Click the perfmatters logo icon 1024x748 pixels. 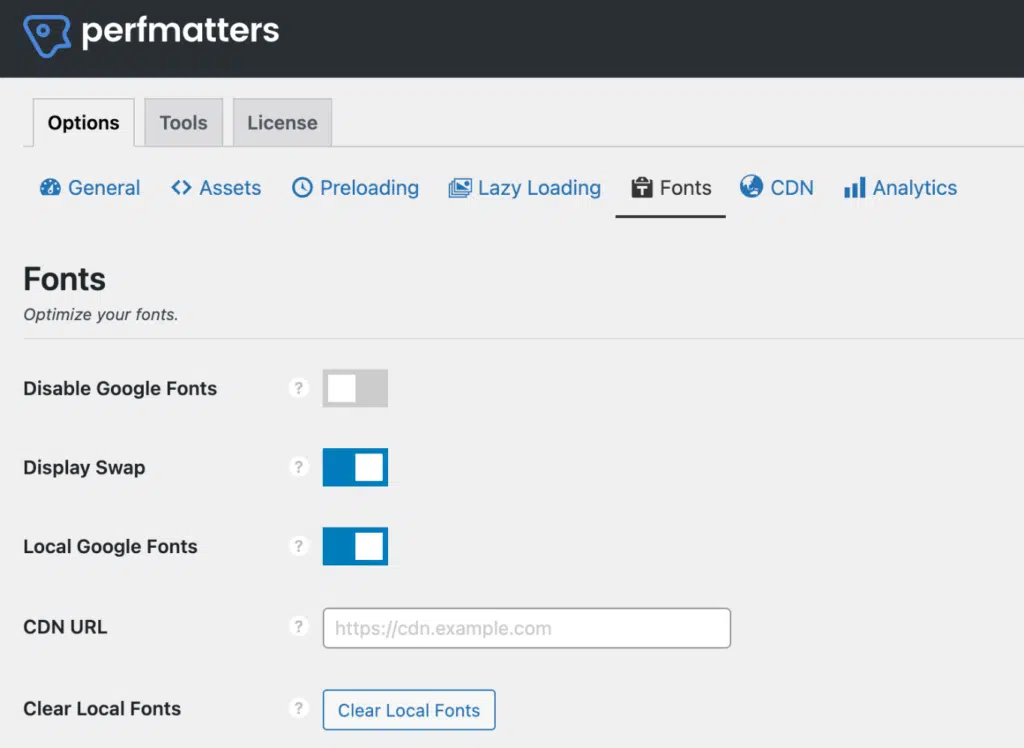pyautogui.click(x=47, y=35)
